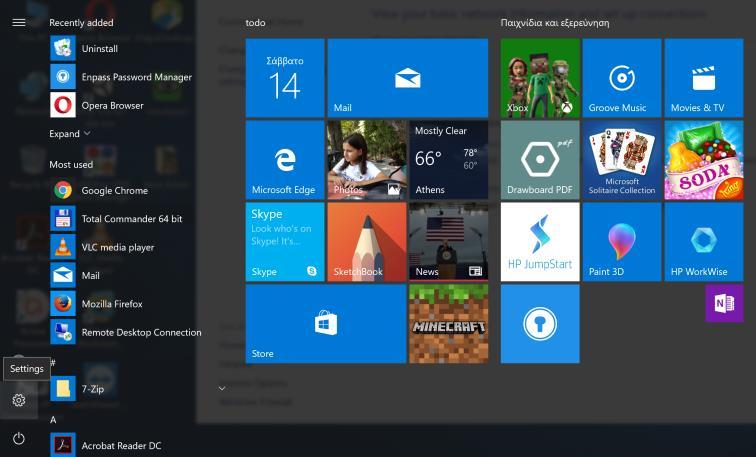
Task: Open Remote Desktop Connection
Action: pyautogui.click(x=126, y=332)
